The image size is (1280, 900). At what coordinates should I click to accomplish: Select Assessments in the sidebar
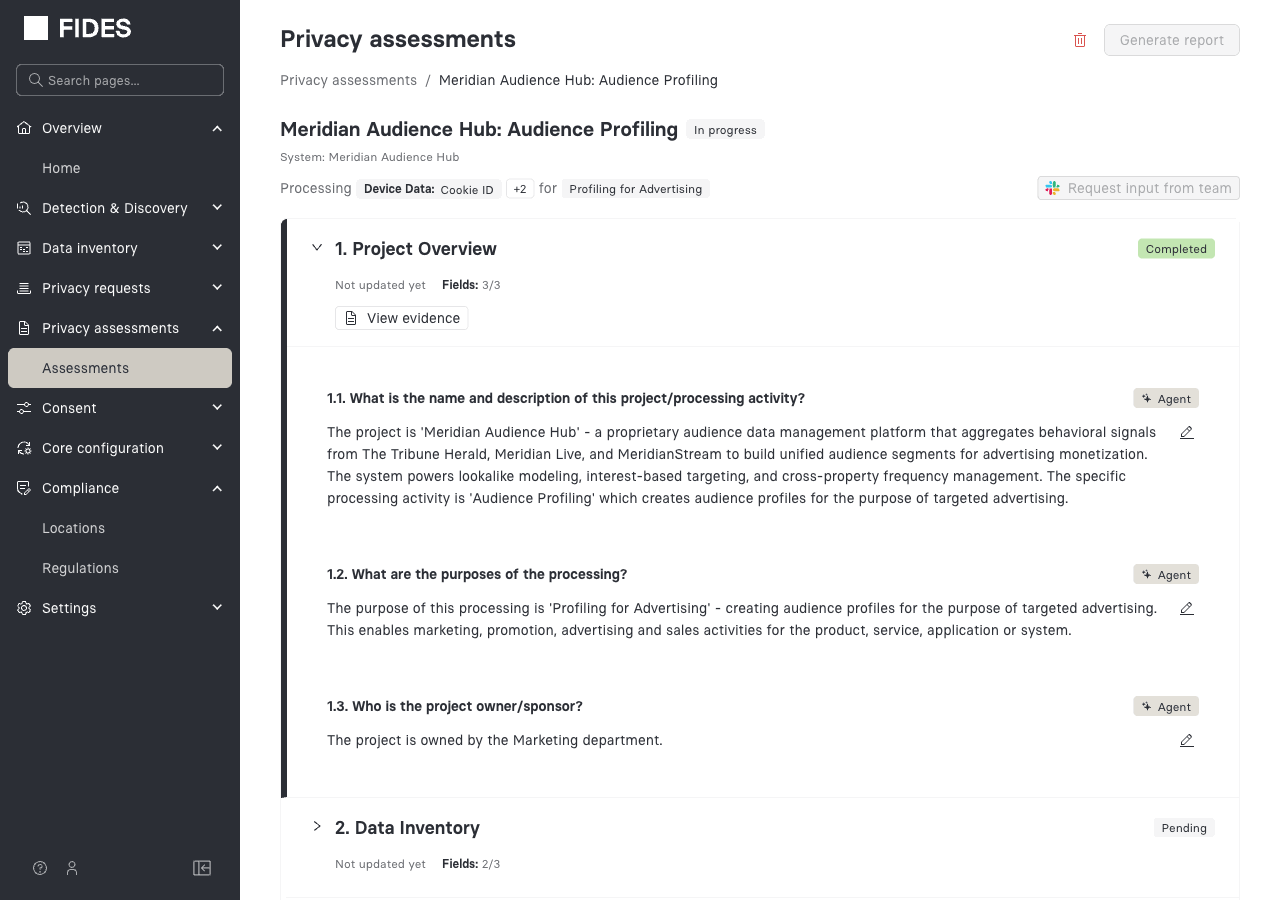[85, 368]
